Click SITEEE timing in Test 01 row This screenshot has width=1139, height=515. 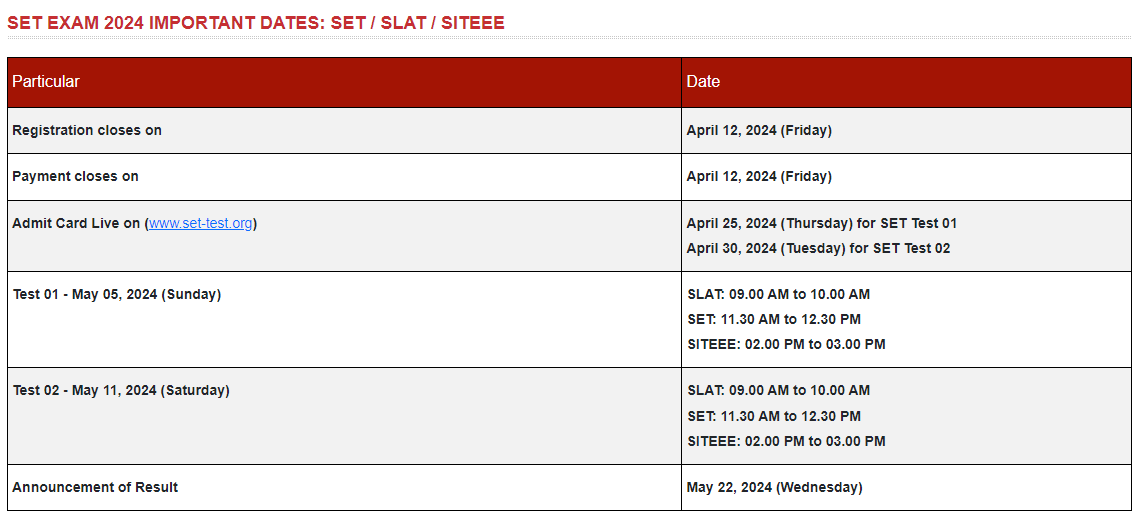click(x=786, y=344)
